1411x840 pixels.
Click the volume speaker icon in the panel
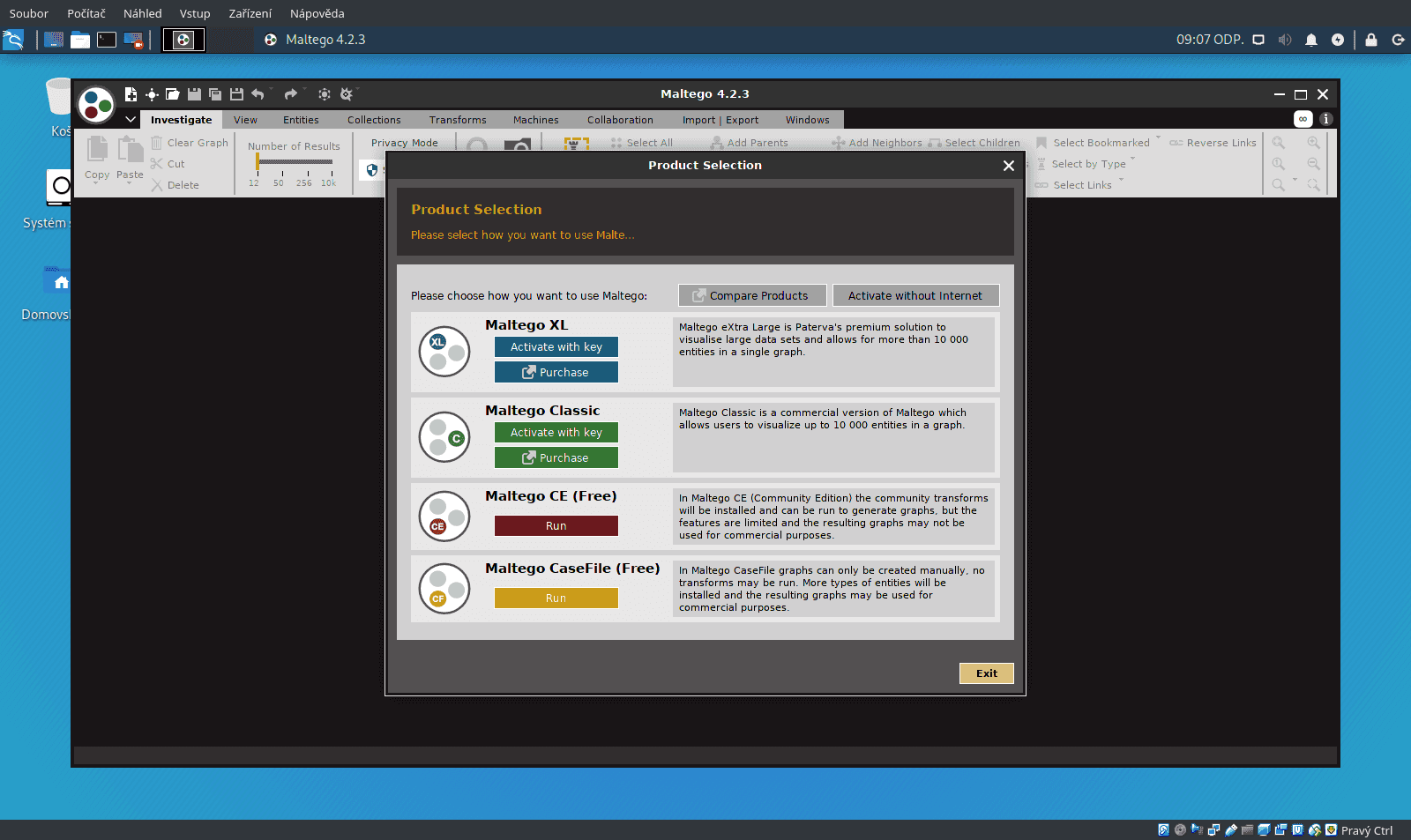1285,40
